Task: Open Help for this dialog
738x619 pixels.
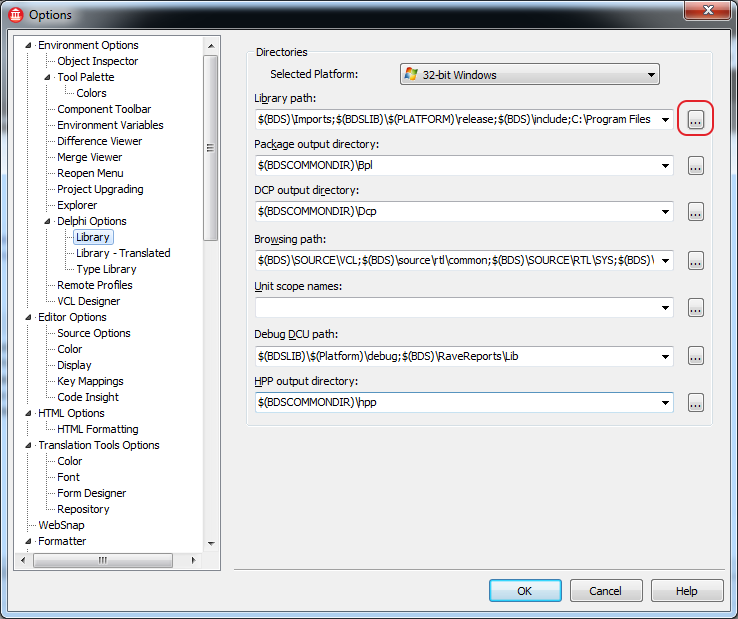Action: point(687,591)
